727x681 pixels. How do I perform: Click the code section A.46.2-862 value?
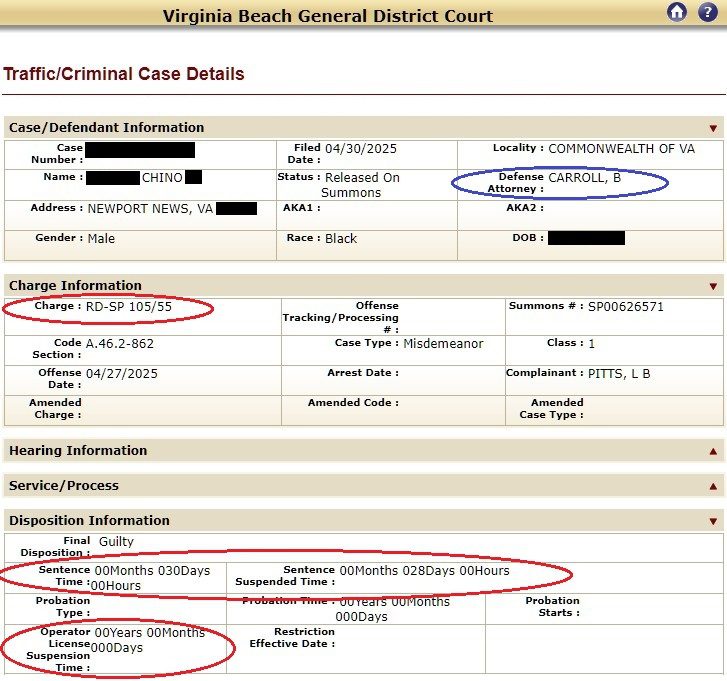120,344
